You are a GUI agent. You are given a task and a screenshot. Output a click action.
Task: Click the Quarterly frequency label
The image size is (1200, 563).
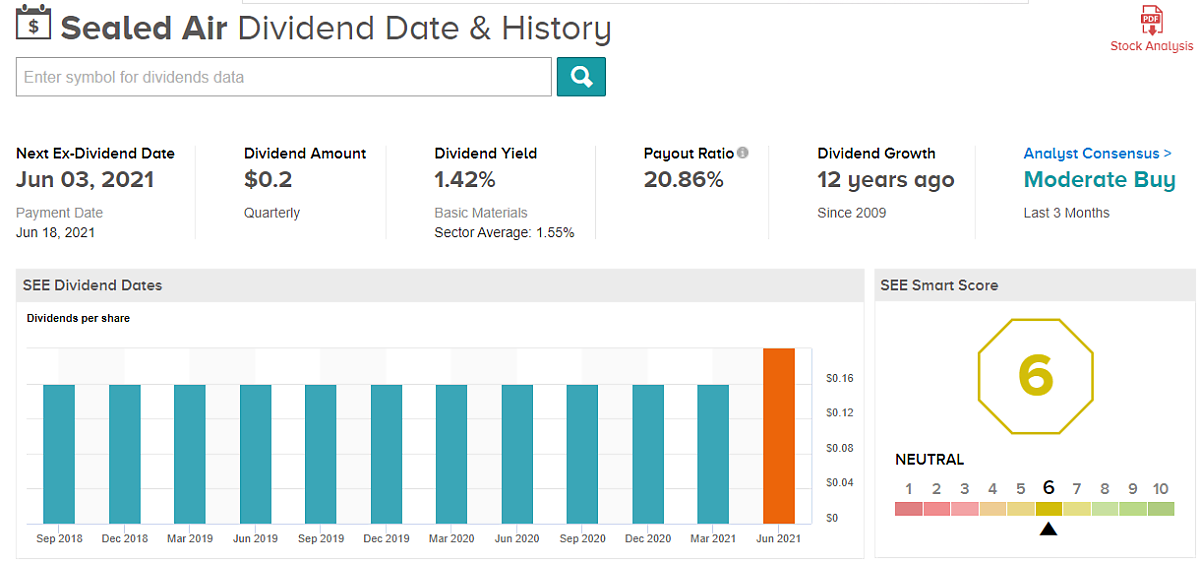[x=272, y=213]
